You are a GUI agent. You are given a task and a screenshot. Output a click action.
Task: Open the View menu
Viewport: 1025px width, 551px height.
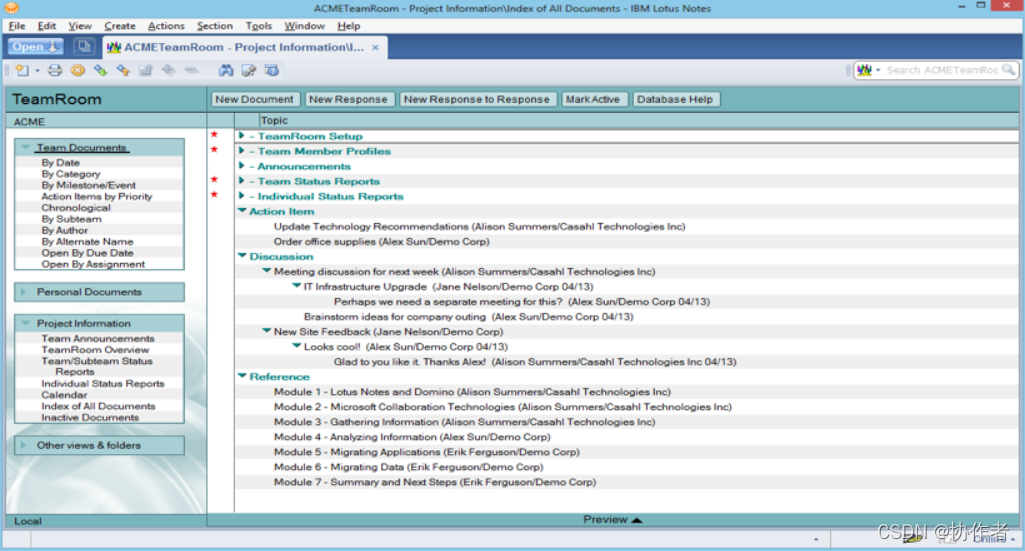(80, 26)
